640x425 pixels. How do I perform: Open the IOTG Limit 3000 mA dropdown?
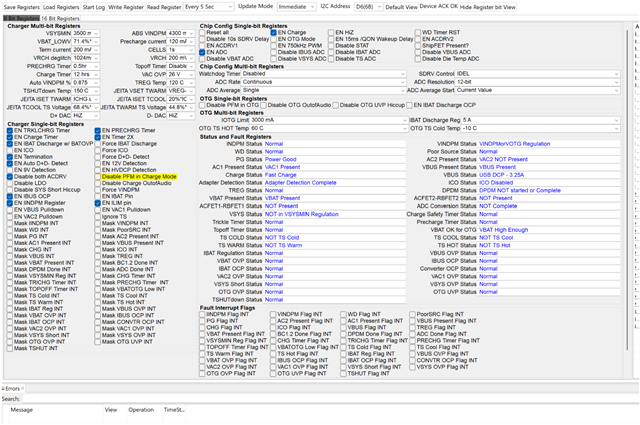[x=330, y=120]
